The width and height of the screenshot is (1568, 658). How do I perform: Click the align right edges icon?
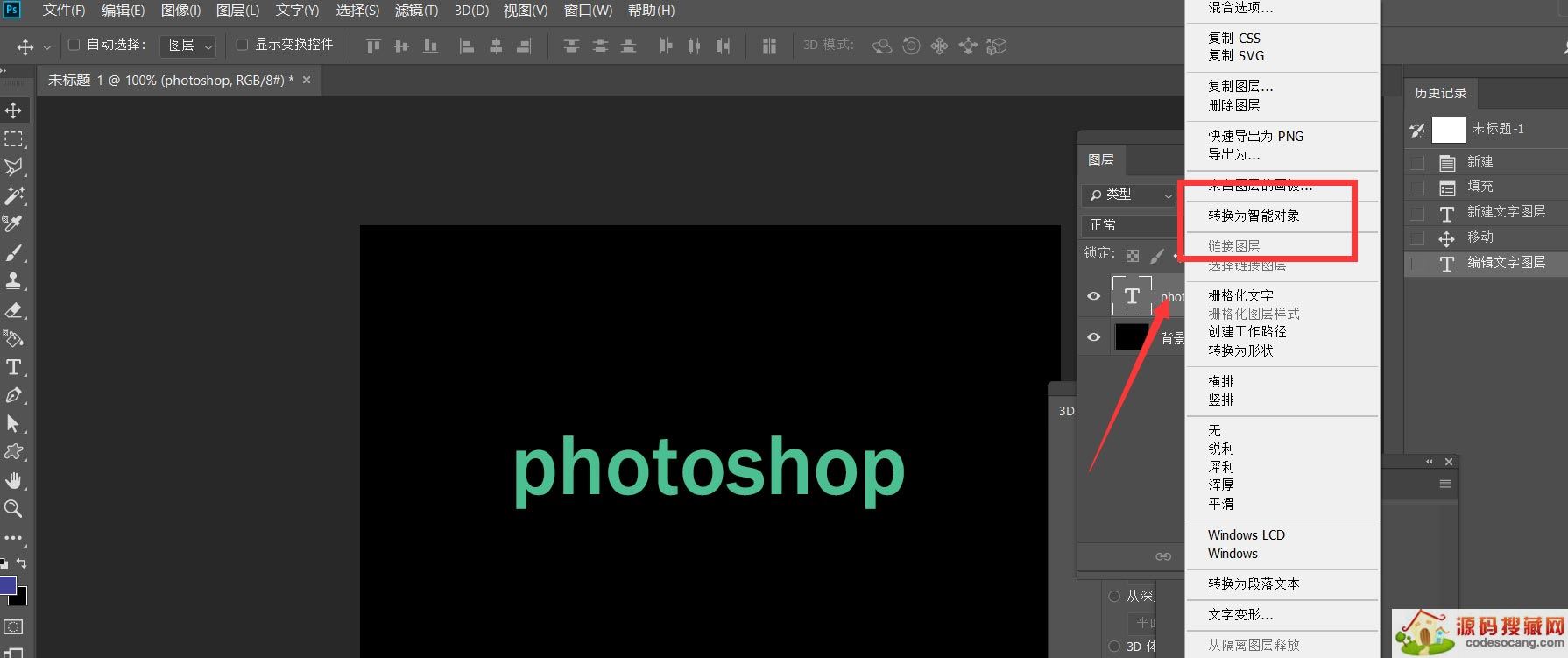[x=524, y=46]
